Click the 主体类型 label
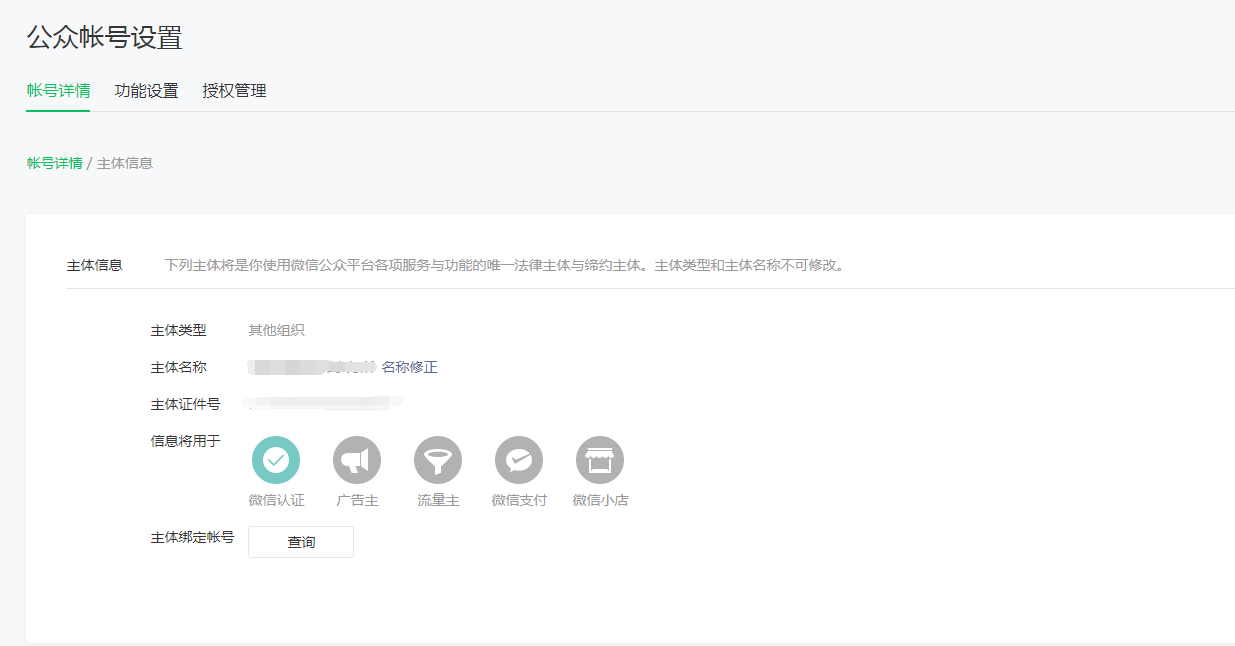Viewport: 1235px width, 646px height. coord(179,330)
